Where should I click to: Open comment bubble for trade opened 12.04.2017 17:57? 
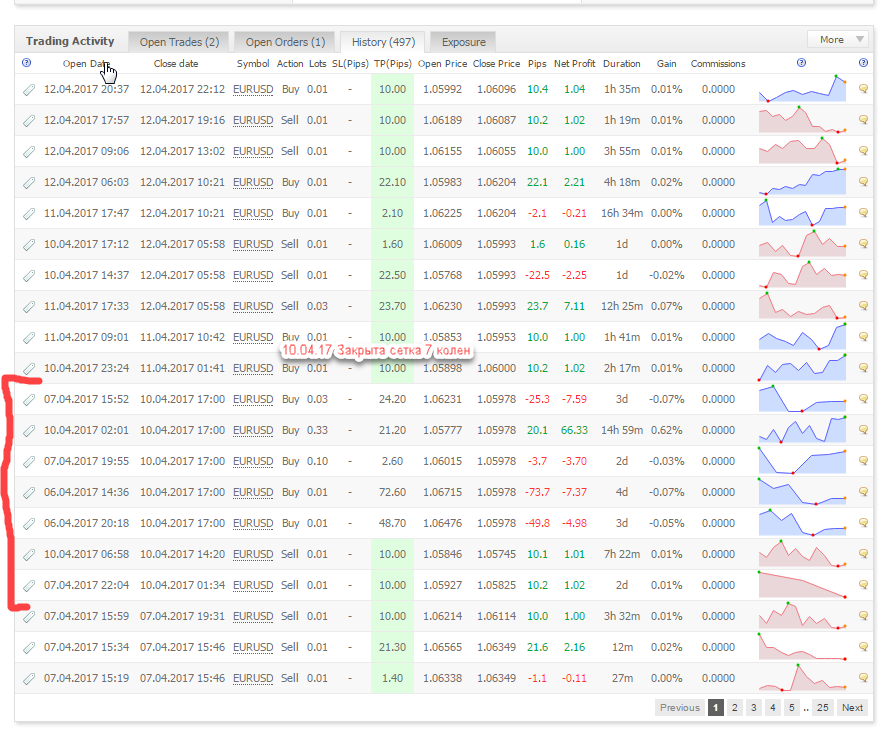coord(863,119)
